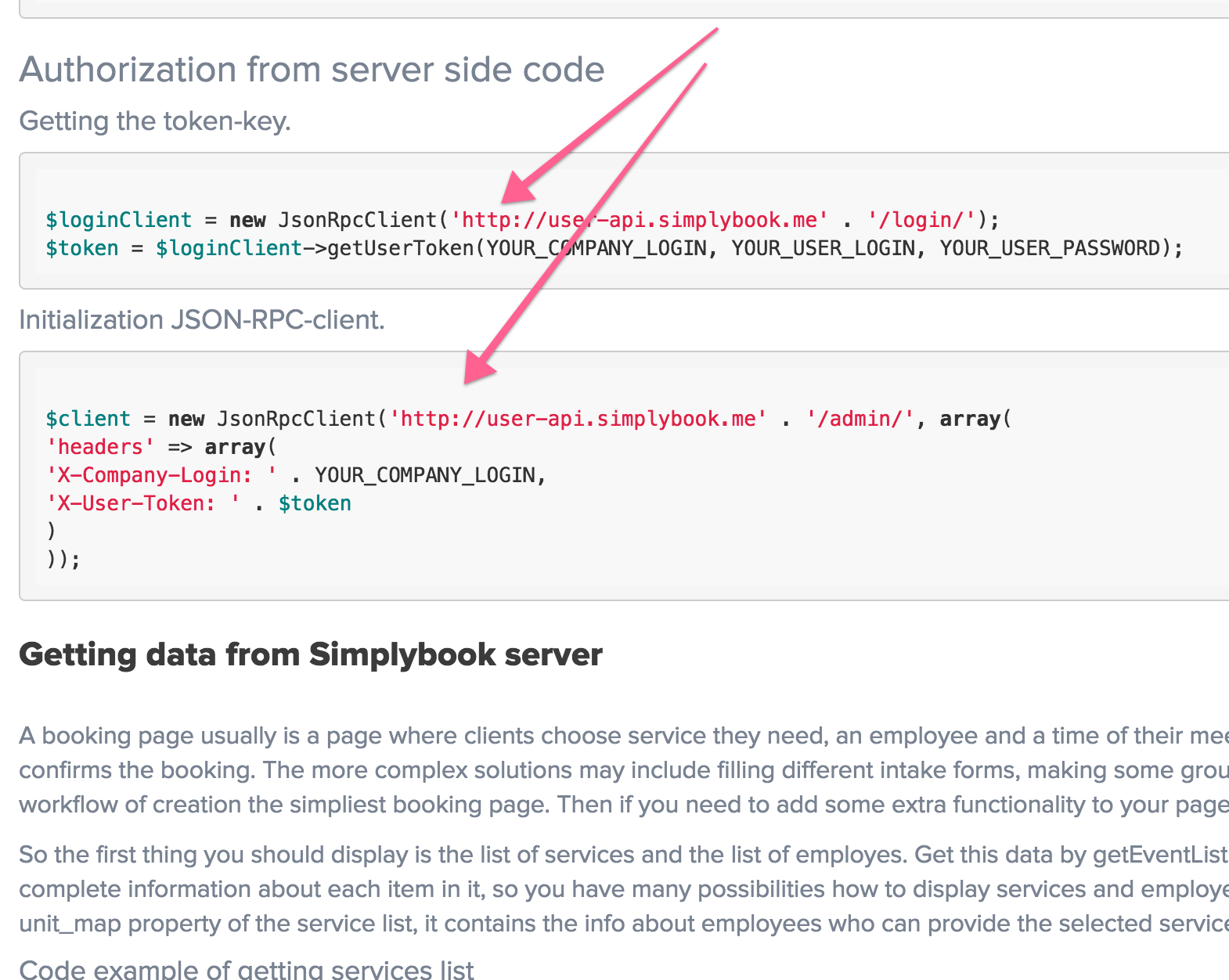Click the 'X-Company-Login: ' header string
Image resolution: width=1229 pixels, height=980 pixels.
click(161, 475)
